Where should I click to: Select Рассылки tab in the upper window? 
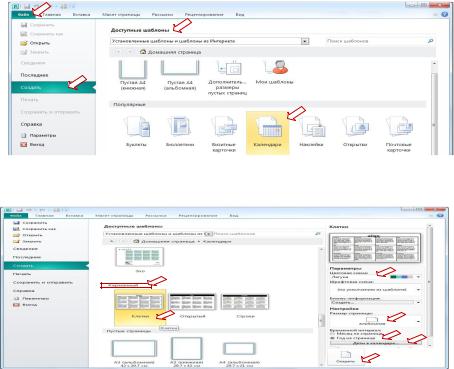click(162, 15)
